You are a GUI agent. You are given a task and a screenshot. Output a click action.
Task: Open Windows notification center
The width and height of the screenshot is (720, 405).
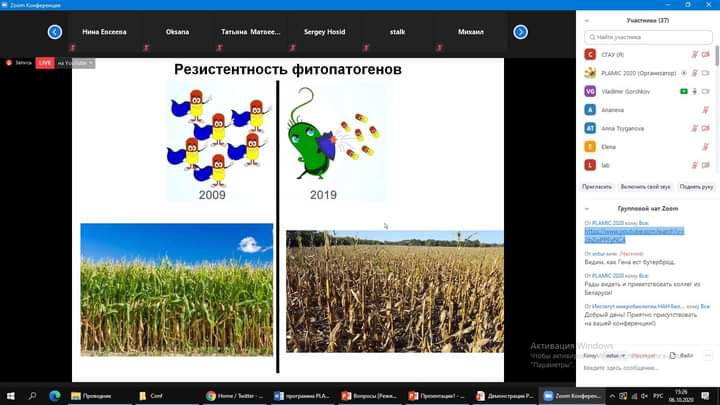[705, 396]
